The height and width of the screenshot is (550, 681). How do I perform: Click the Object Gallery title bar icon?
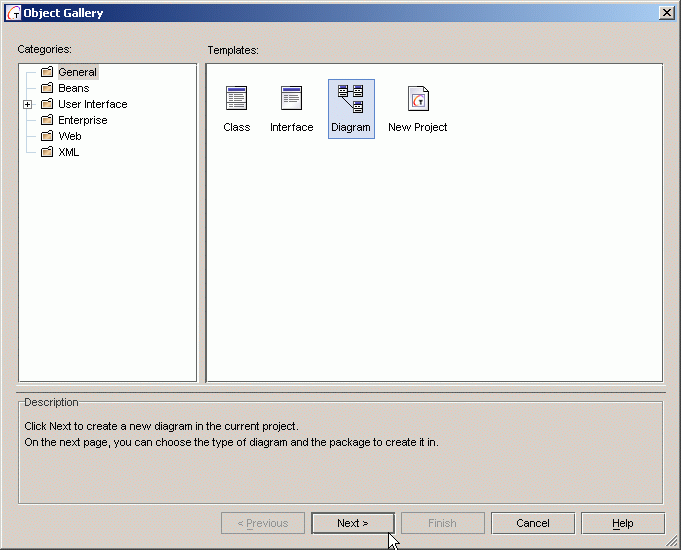pos(13,13)
